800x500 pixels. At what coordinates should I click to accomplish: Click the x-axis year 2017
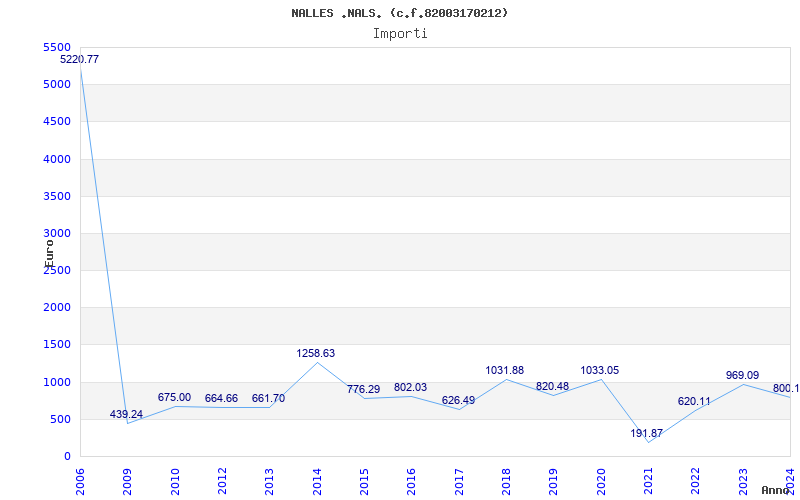coord(459,481)
